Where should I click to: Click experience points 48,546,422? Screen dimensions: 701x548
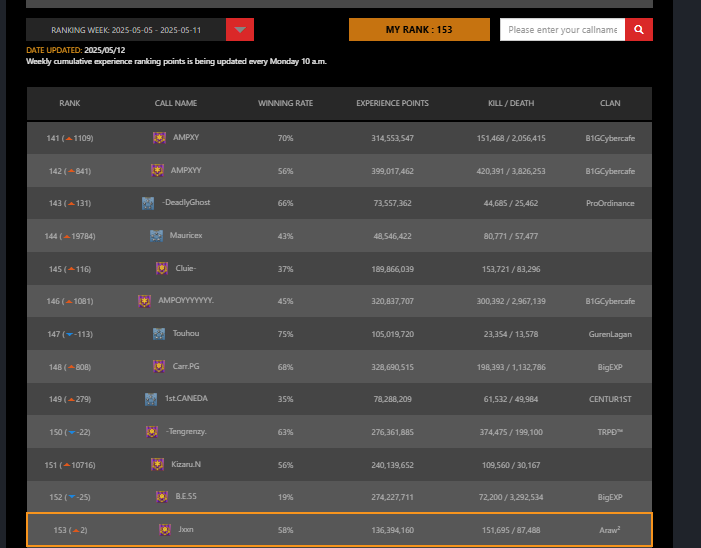pyautogui.click(x=393, y=236)
